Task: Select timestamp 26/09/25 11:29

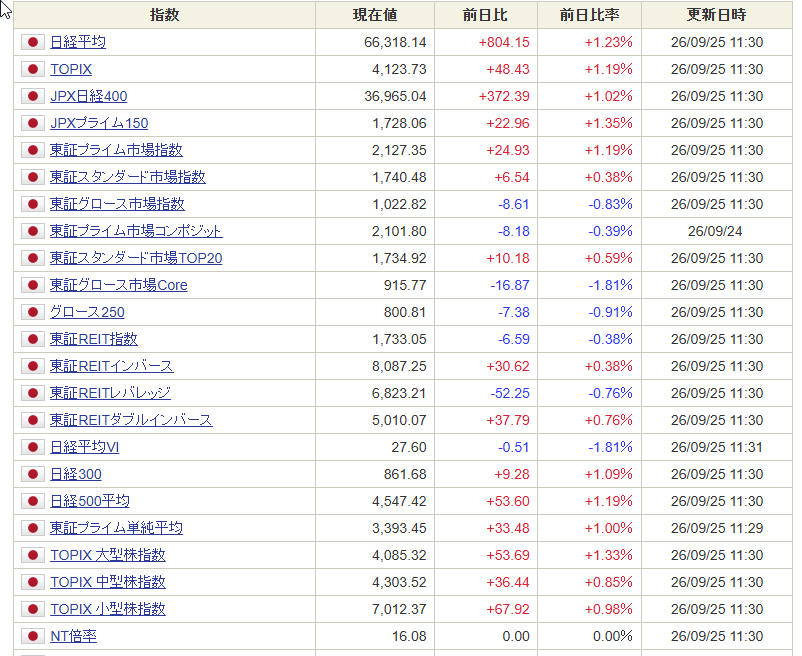Action: pyautogui.click(x=717, y=529)
